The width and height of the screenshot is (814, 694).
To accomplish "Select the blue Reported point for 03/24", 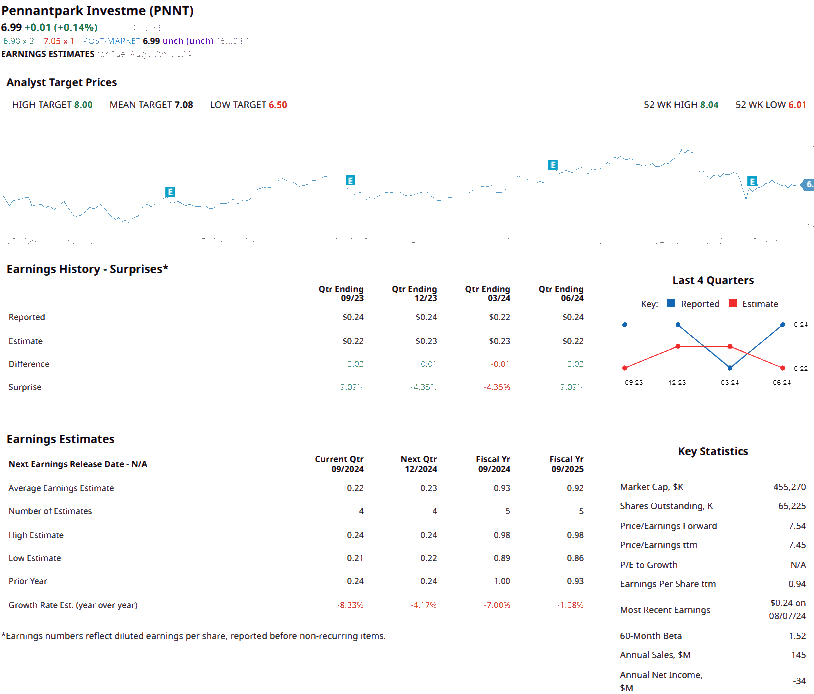I will point(730,368).
